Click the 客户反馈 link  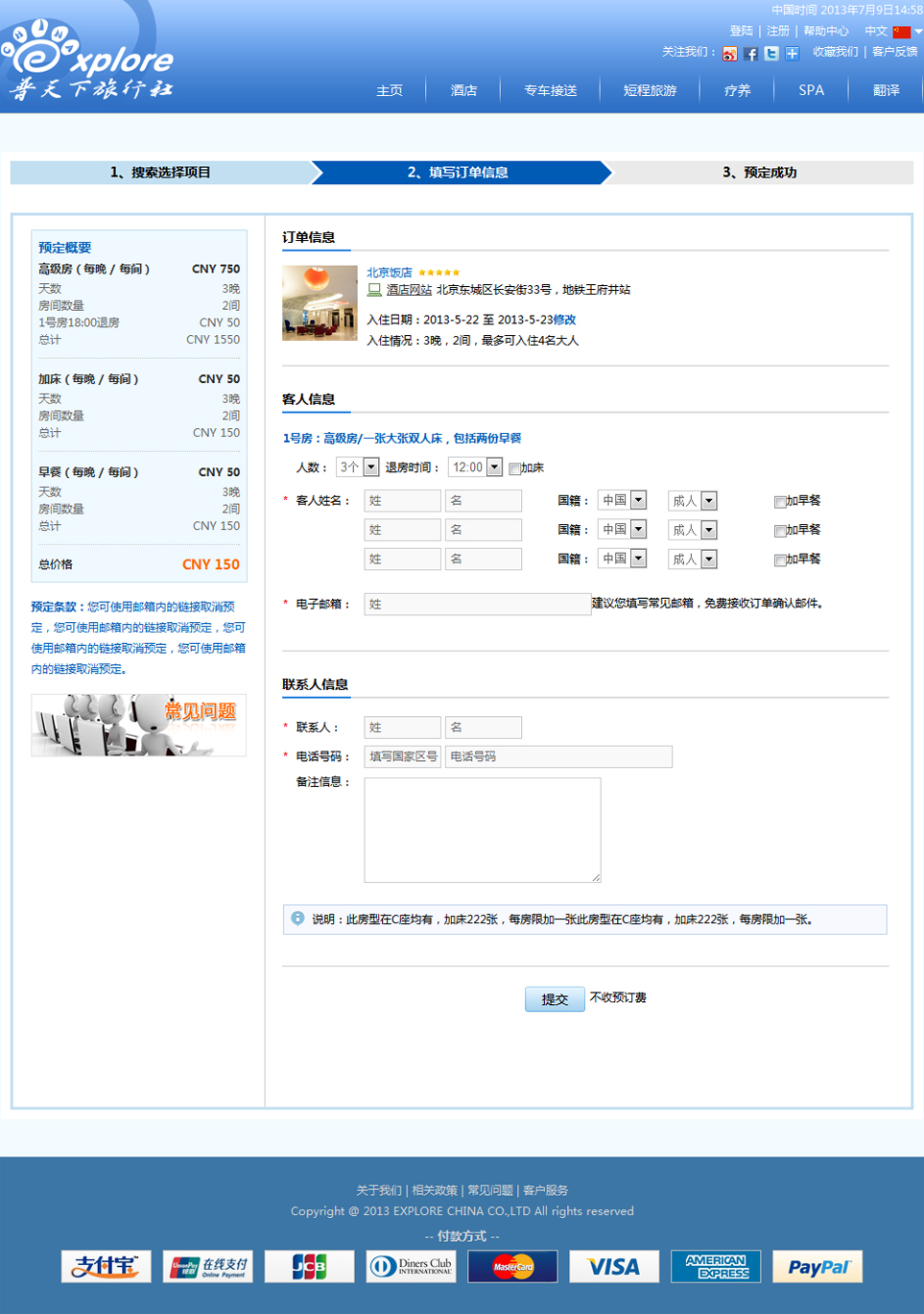pyautogui.click(x=895, y=52)
